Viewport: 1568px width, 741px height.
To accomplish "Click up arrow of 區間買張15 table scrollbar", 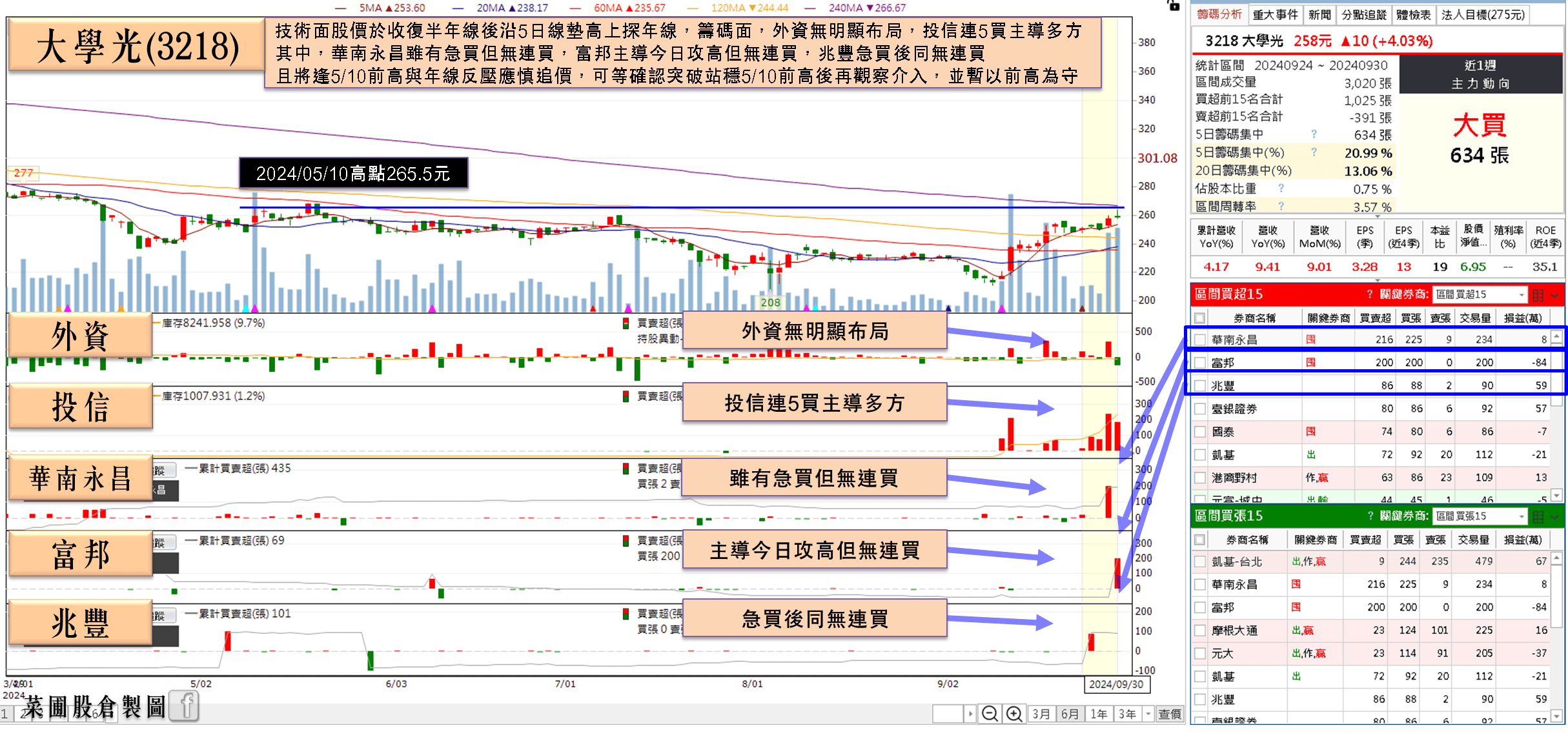I will [x=1556, y=558].
